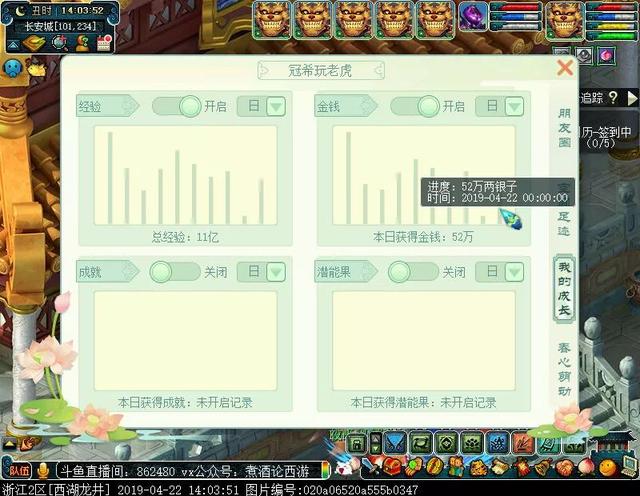Screen dimensions: 640x496
Task: Click the yellow fish icon beside blue ghost
Action: [x=37, y=69]
